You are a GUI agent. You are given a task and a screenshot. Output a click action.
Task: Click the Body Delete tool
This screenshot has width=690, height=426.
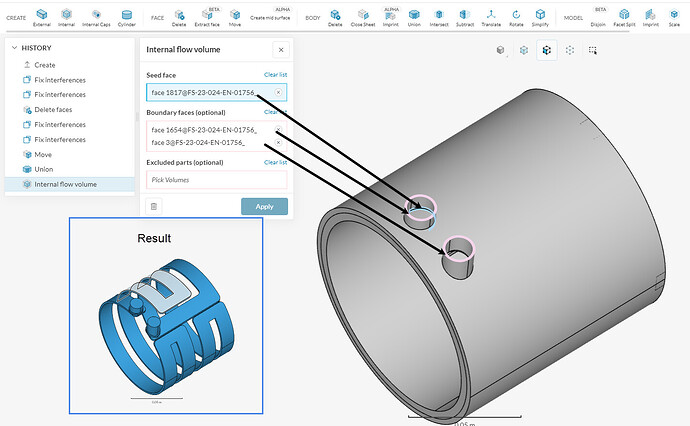(x=335, y=18)
